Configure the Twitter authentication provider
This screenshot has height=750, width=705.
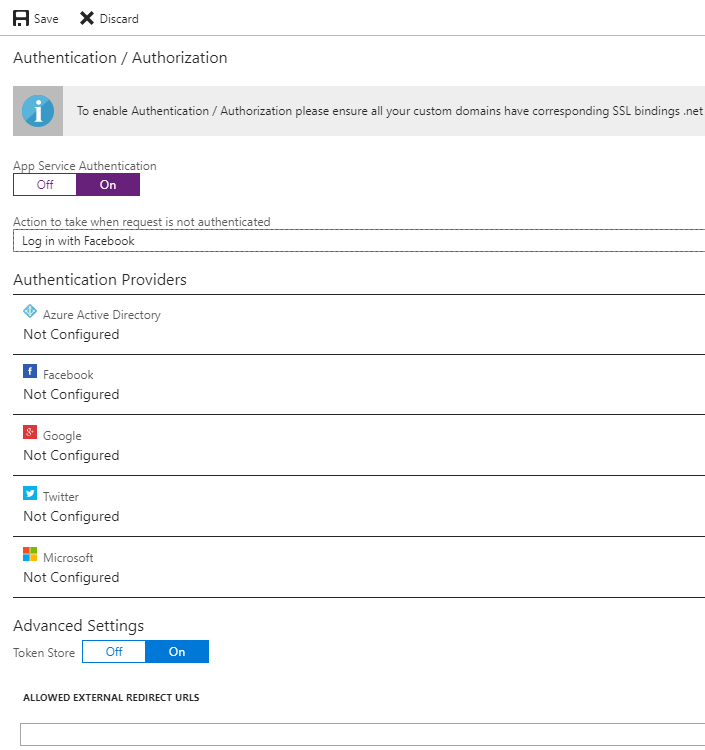tap(359, 507)
